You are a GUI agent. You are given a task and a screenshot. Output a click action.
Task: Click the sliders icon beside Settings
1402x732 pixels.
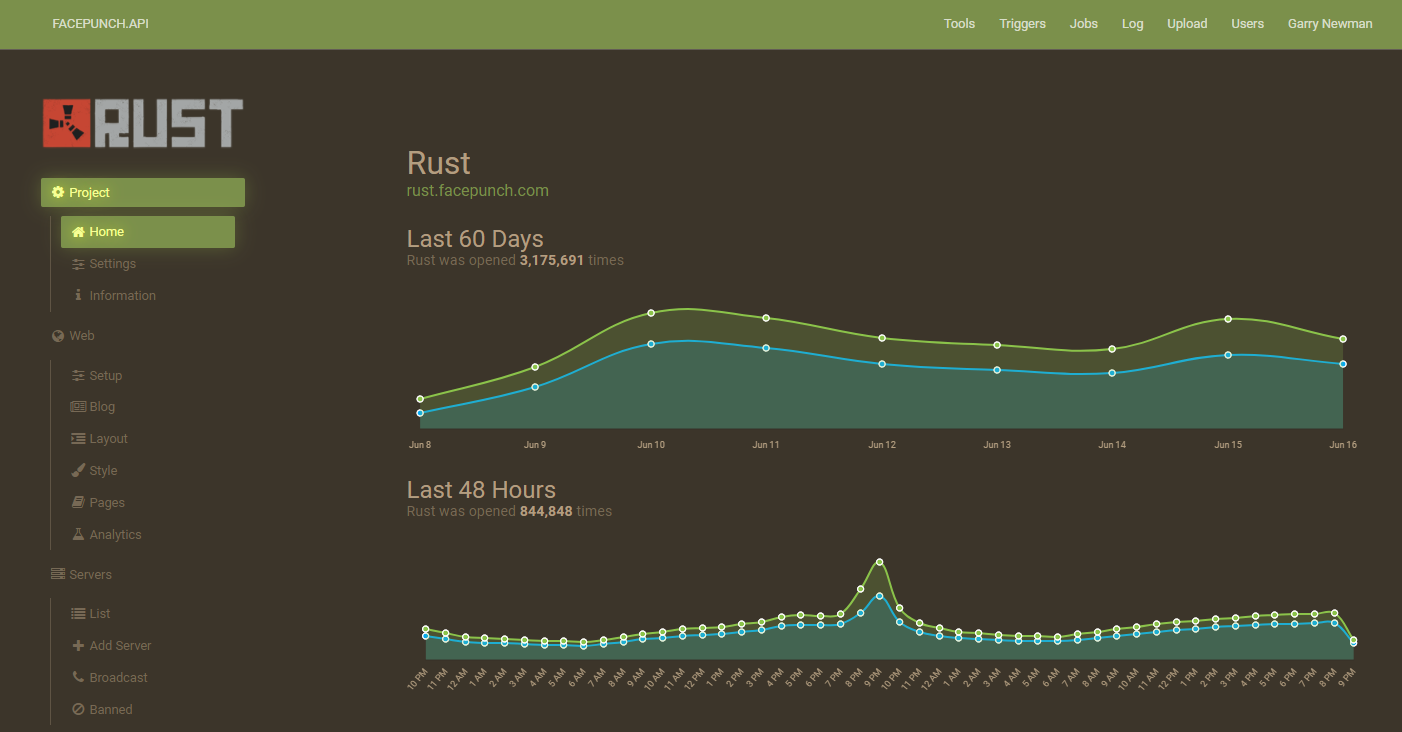tap(79, 264)
